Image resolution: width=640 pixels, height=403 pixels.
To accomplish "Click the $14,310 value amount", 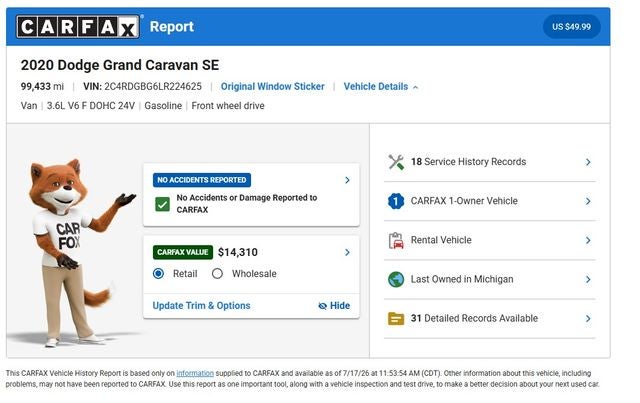I will tap(238, 252).
